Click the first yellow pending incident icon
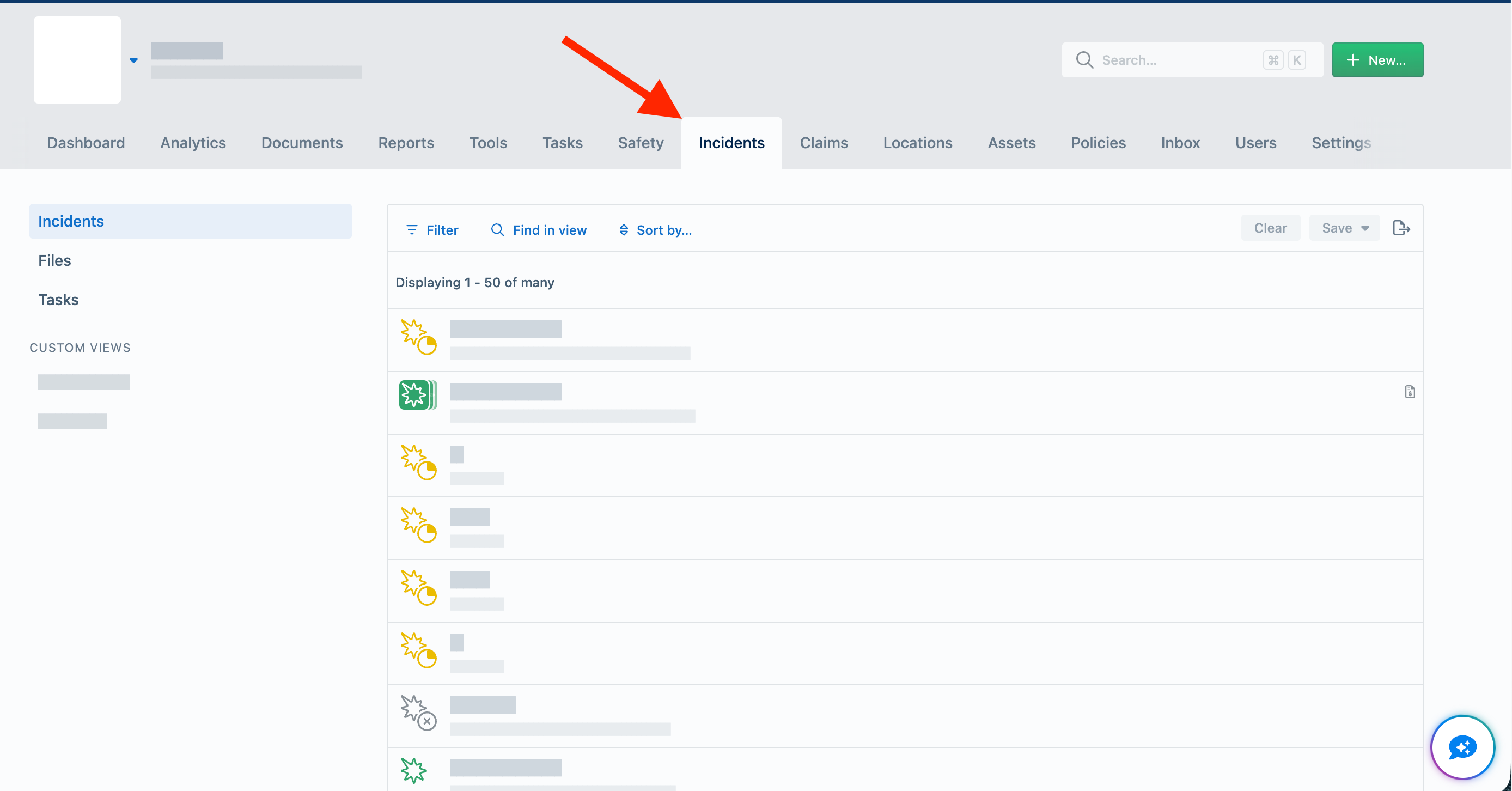The image size is (1512, 791). pos(418,337)
